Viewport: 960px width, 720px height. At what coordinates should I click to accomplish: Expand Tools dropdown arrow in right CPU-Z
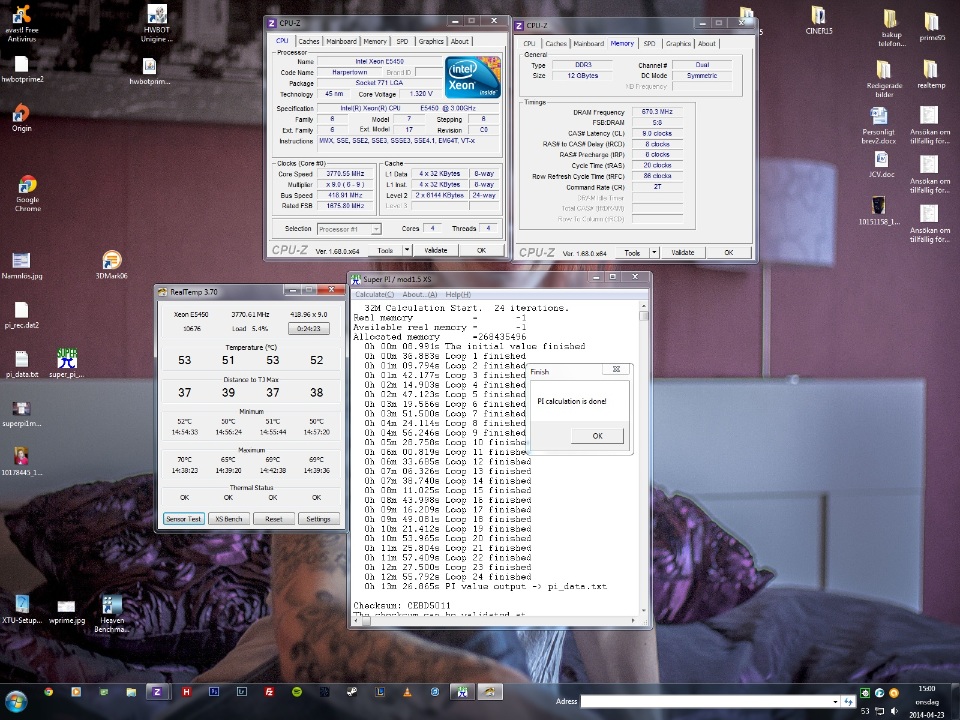click(x=654, y=252)
